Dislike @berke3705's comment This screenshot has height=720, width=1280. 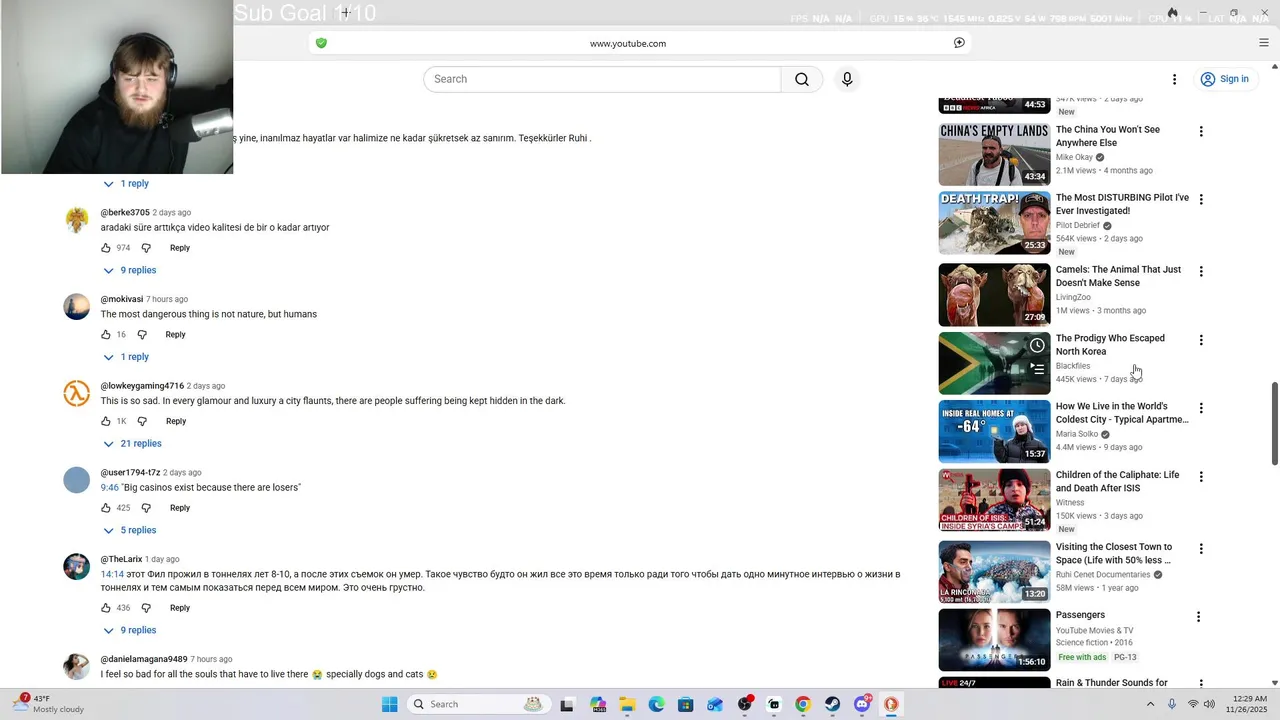146,248
